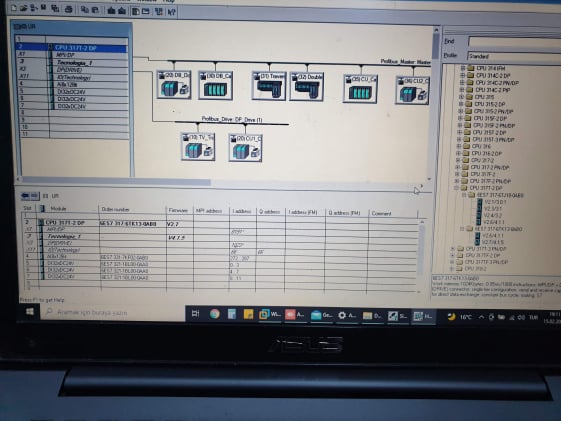Image resolution: width=561 pixels, height=421 pixels.
Task: Click the New station toolbar icon
Action: (x=14, y=8)
